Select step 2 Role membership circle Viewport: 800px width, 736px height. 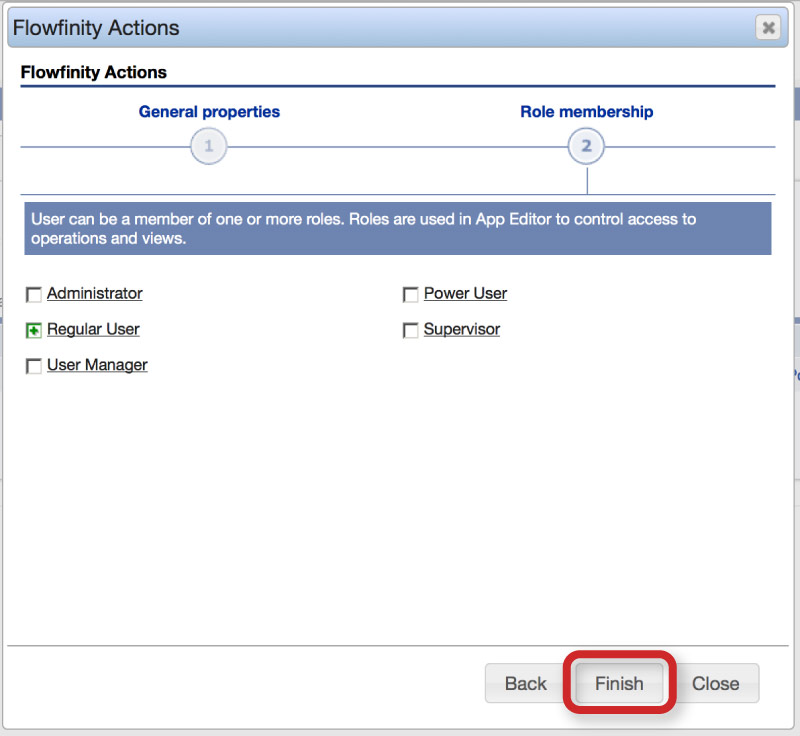click(586, 146)
